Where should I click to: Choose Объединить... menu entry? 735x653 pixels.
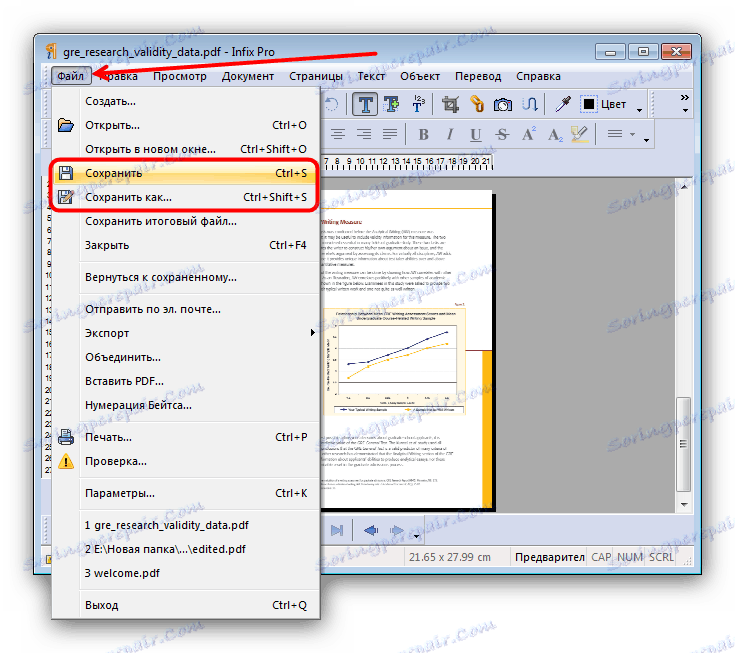click(x=186, y=357)
